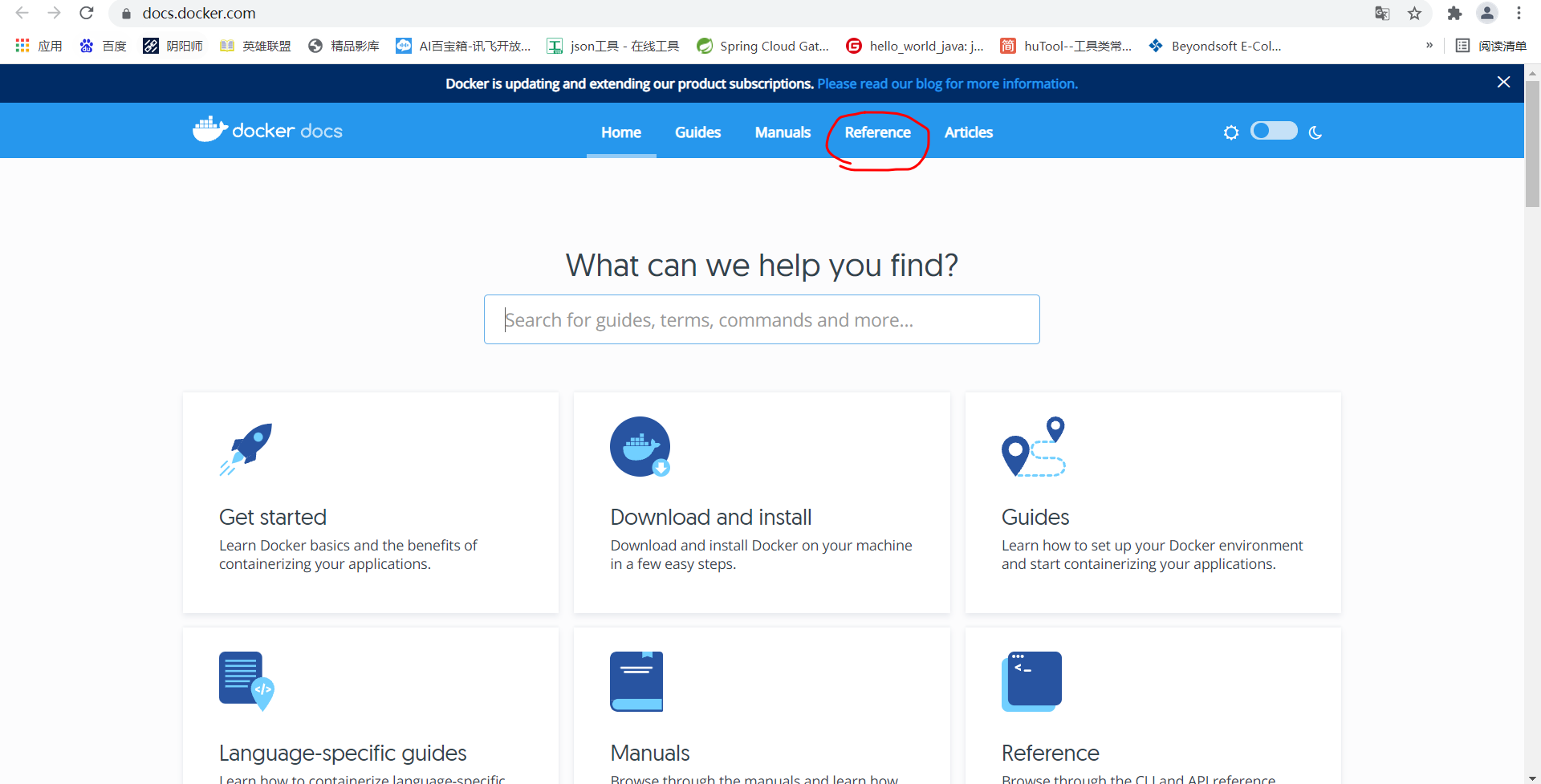Bookmark this page with the star icon
Screen dimensions: 1541x784
[1414, 13]
